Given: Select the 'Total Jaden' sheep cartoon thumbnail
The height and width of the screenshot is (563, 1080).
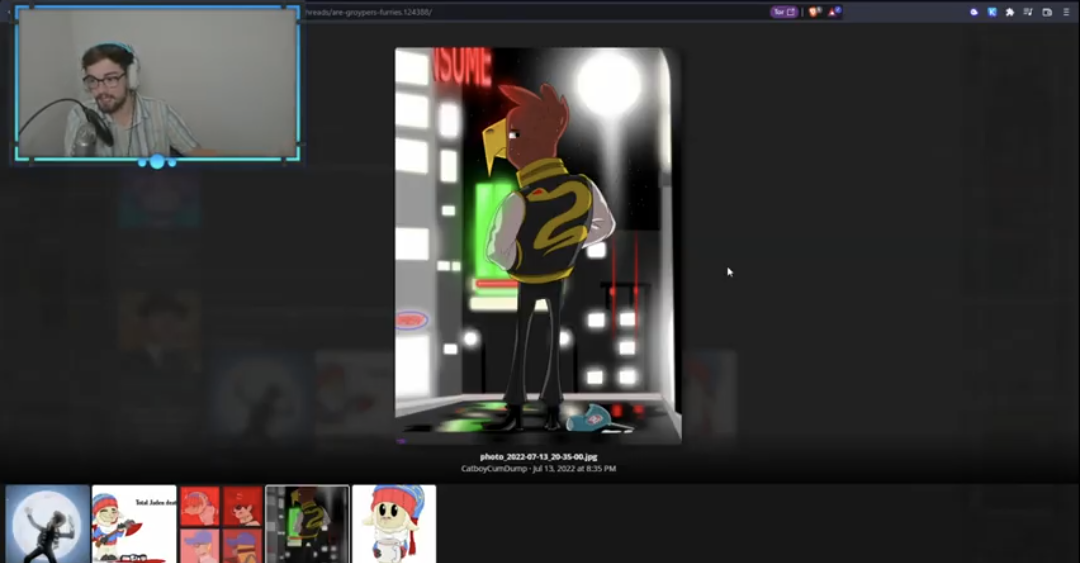Looking at the screenshot, I should click(134, 524).
